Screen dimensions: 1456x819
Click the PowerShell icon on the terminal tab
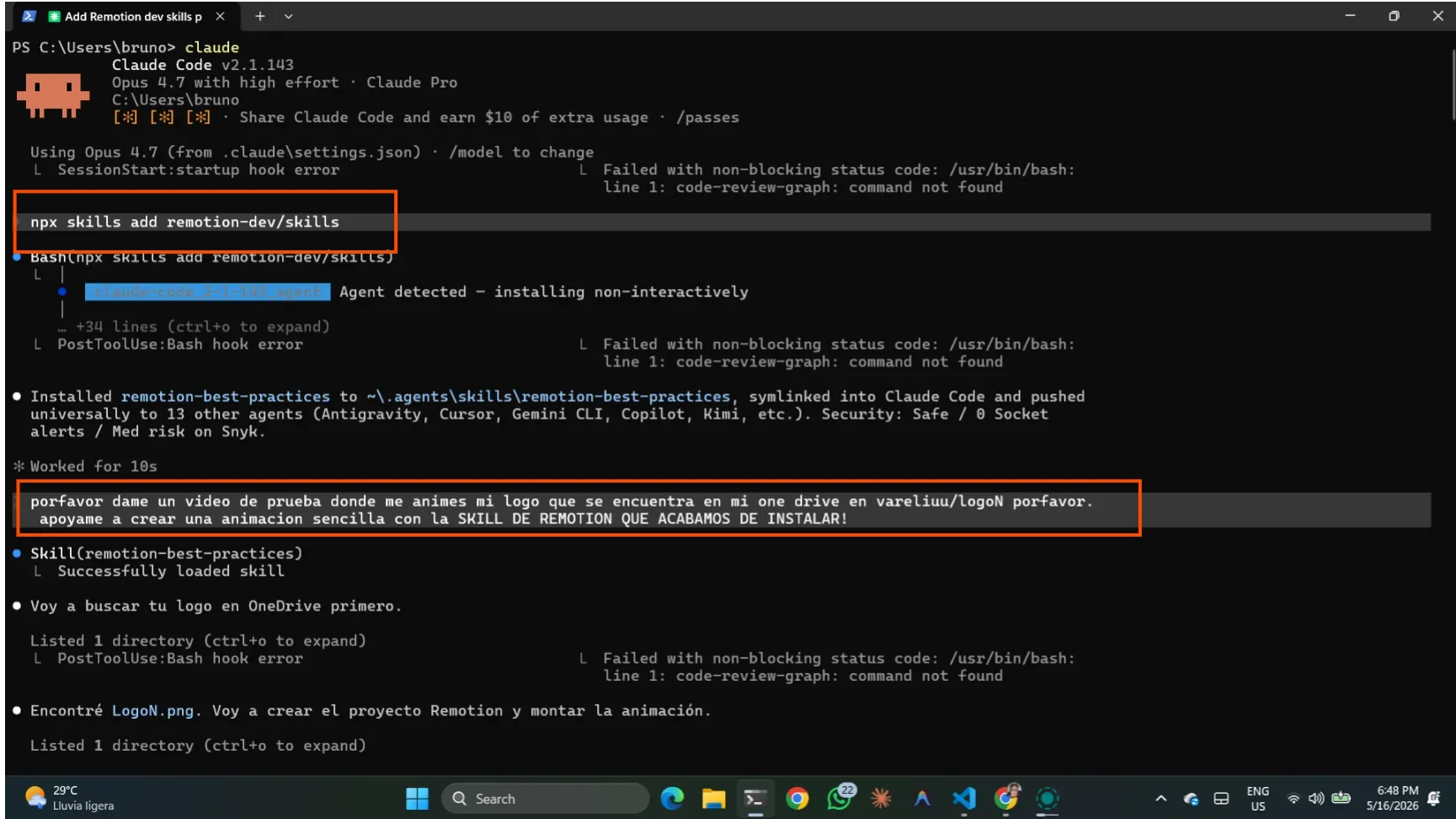(29, 16)
